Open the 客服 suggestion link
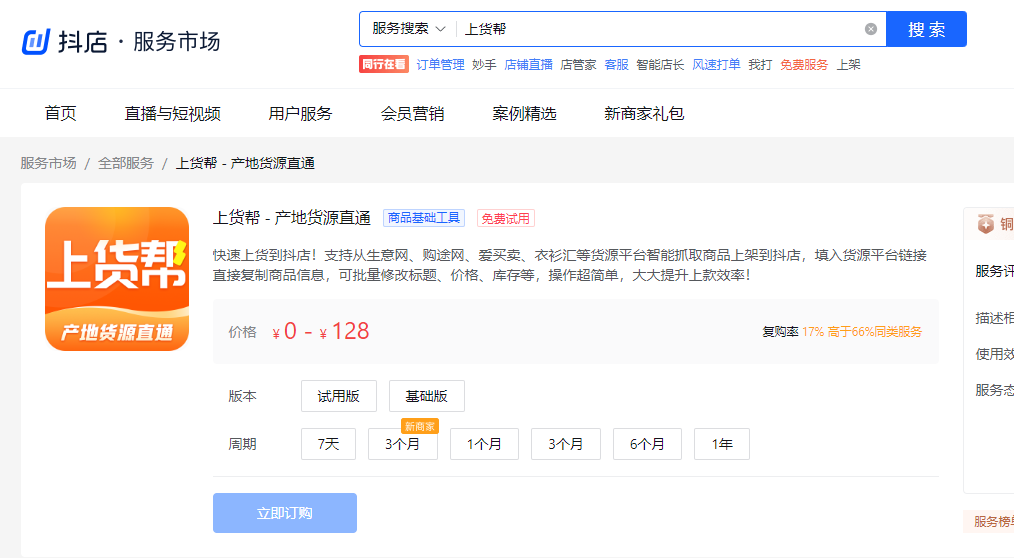The width and height of the screenshot is (1014, 558). [x=616, y=65]
